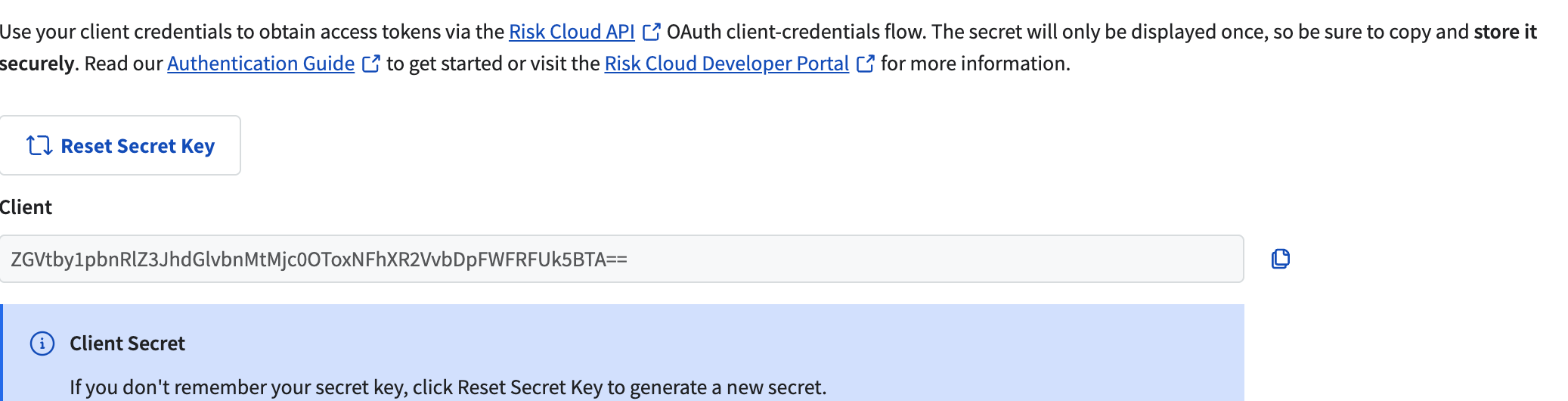Click the external-link icon after Developer Portal
The height and width of the screenshot is (401, 1568).
point(866,64)
